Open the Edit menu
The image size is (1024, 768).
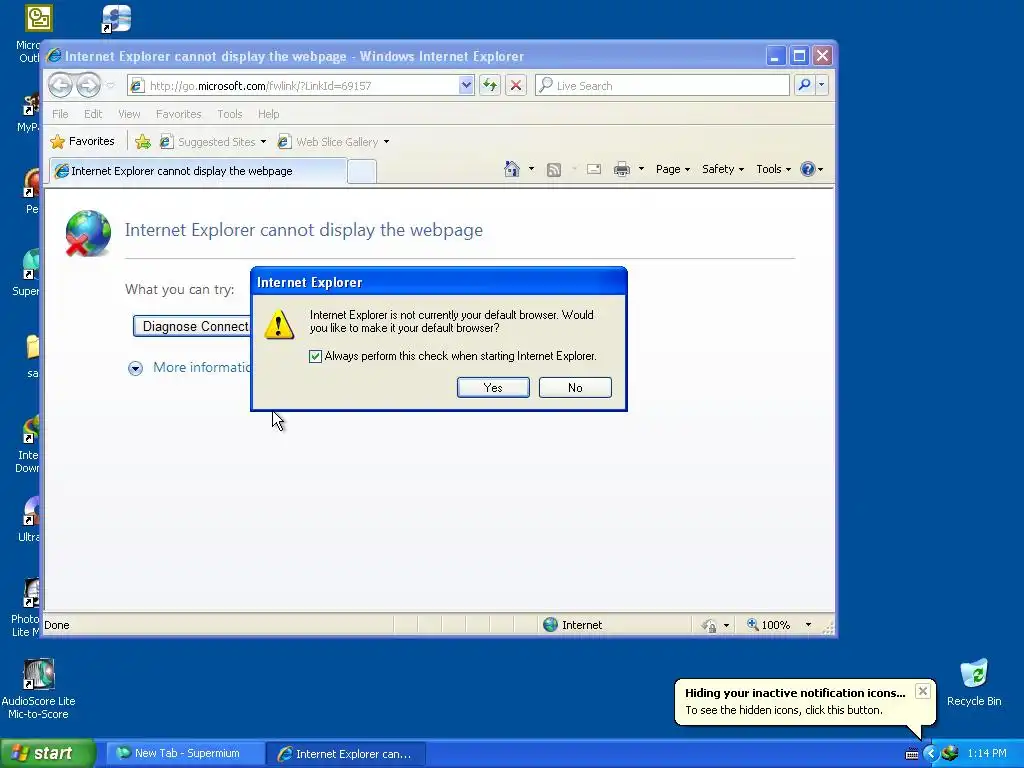click(x=93, y=114)
